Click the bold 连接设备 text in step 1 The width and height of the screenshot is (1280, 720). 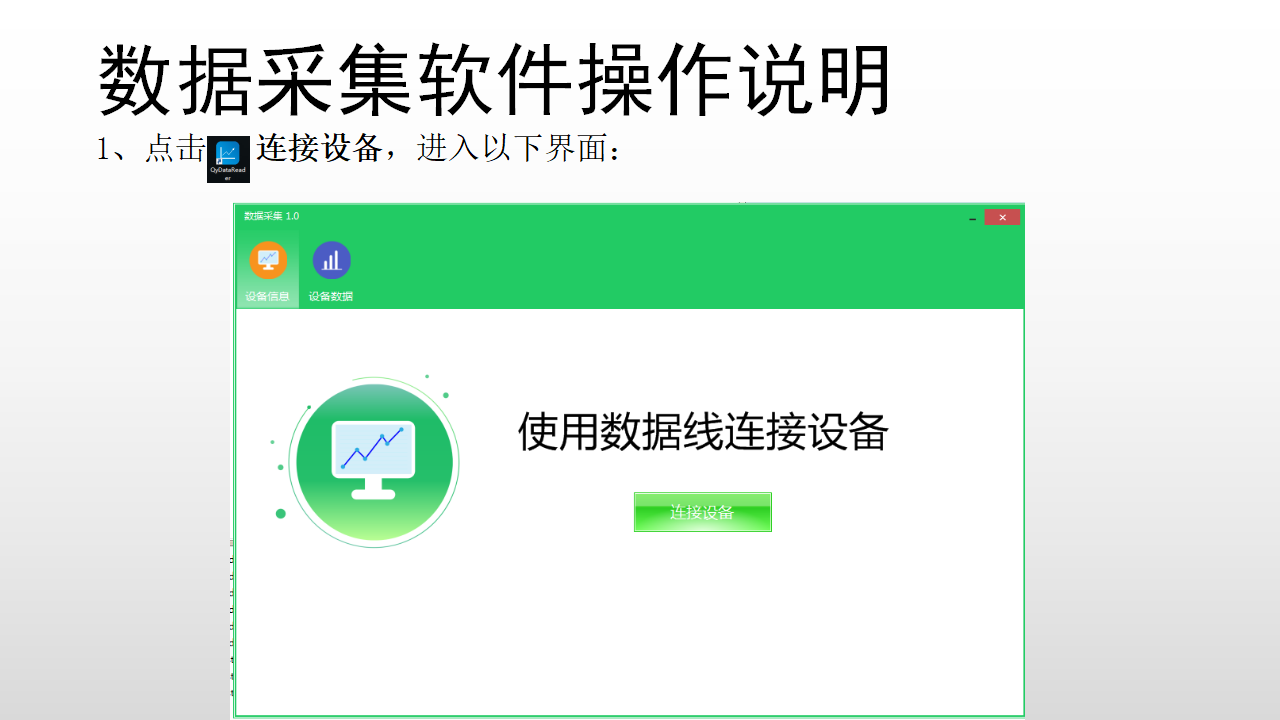click(x=319, y=148)
